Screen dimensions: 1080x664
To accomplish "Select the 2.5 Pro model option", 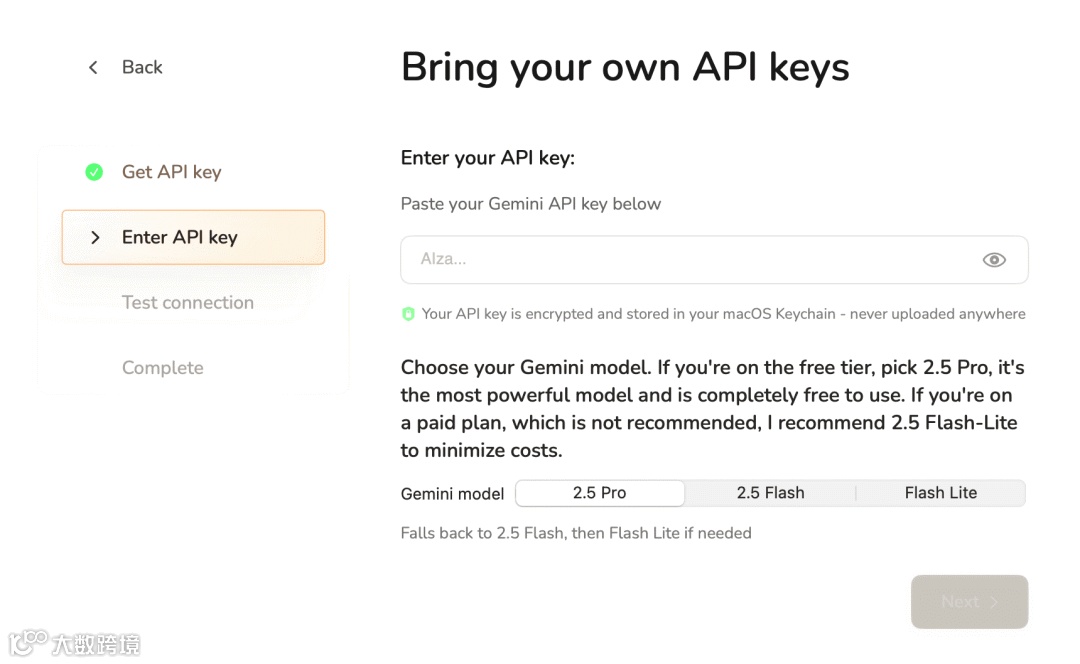I will (x=600, y=493).
